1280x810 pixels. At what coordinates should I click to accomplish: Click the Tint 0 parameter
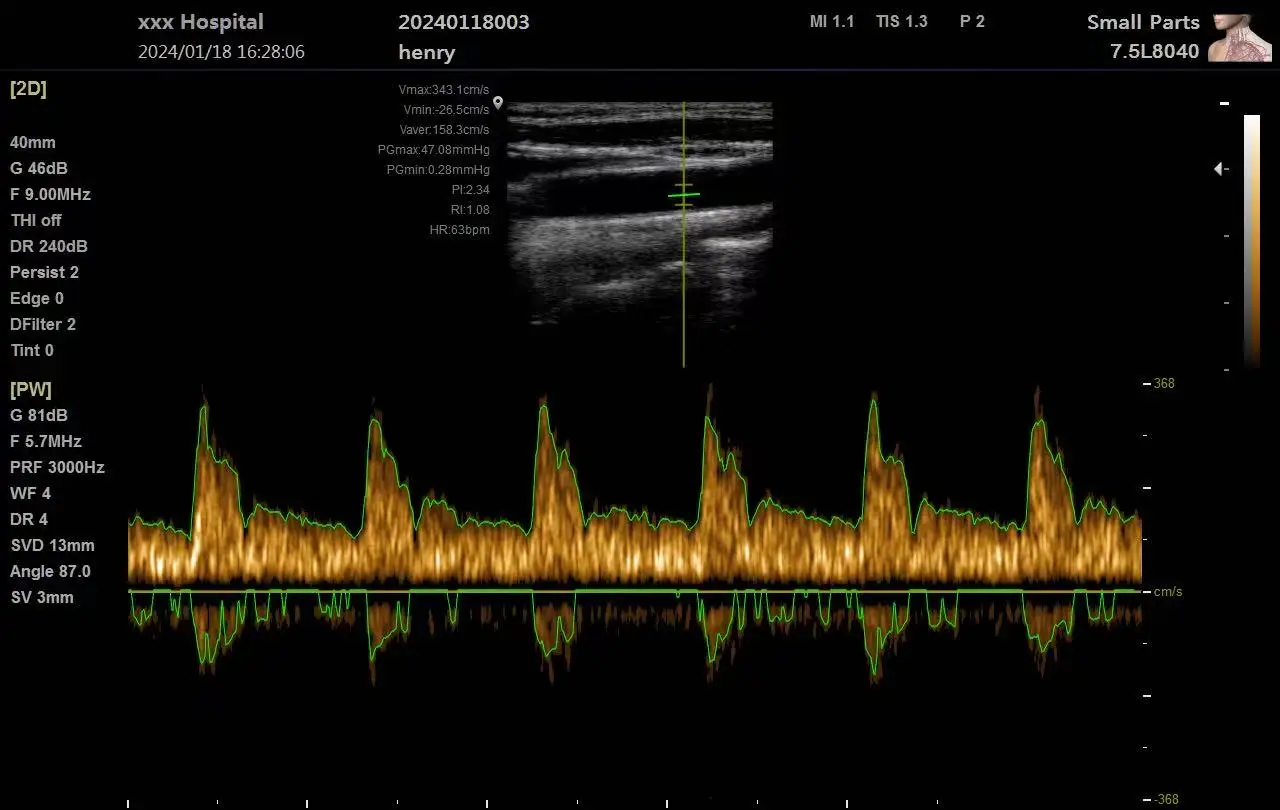[x=32, y=351]
